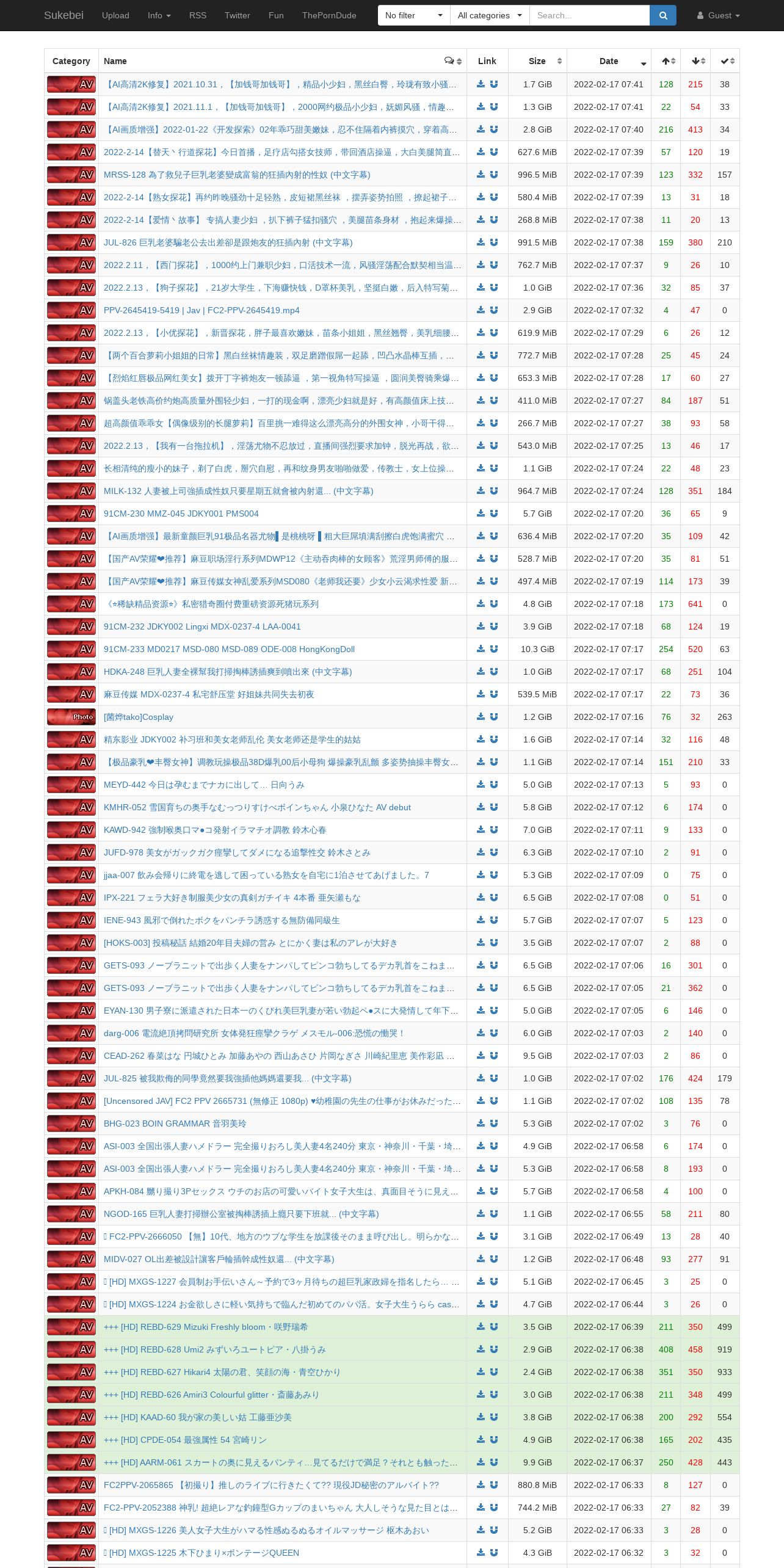Click size value 10.3 GiB

537,649
